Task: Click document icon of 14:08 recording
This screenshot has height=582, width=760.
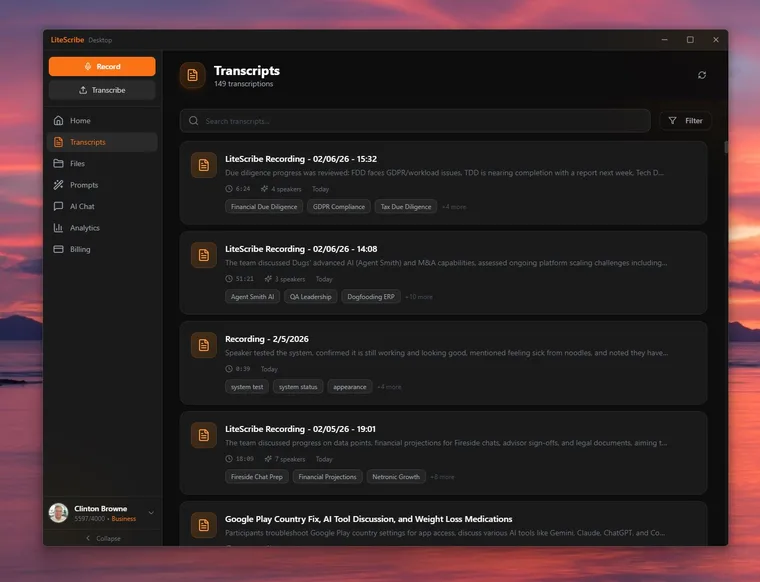Action: [x=204, y=255]
